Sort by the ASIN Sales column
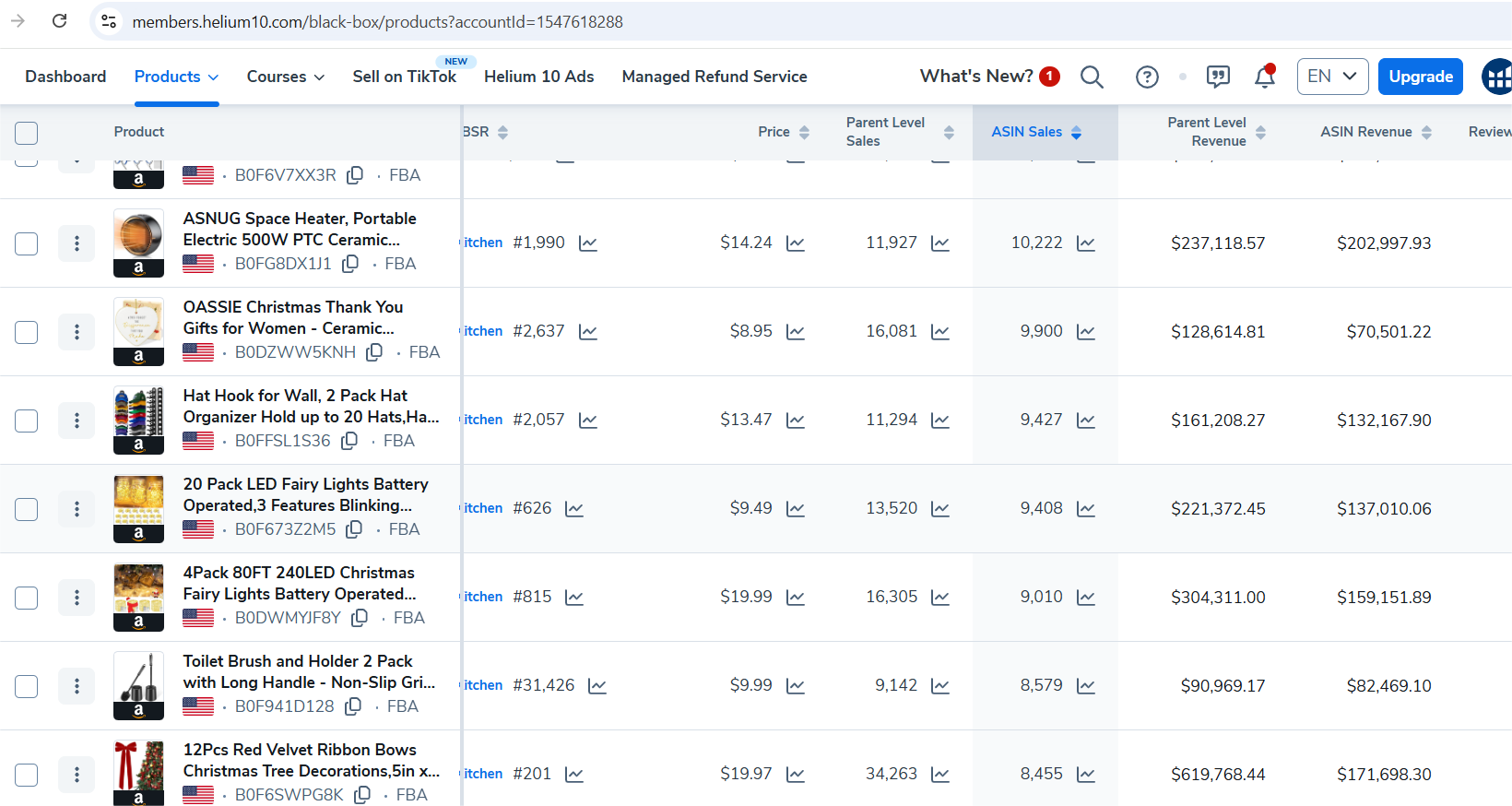The width and height of the screenshot is (1512, 806). (1036, 132)
